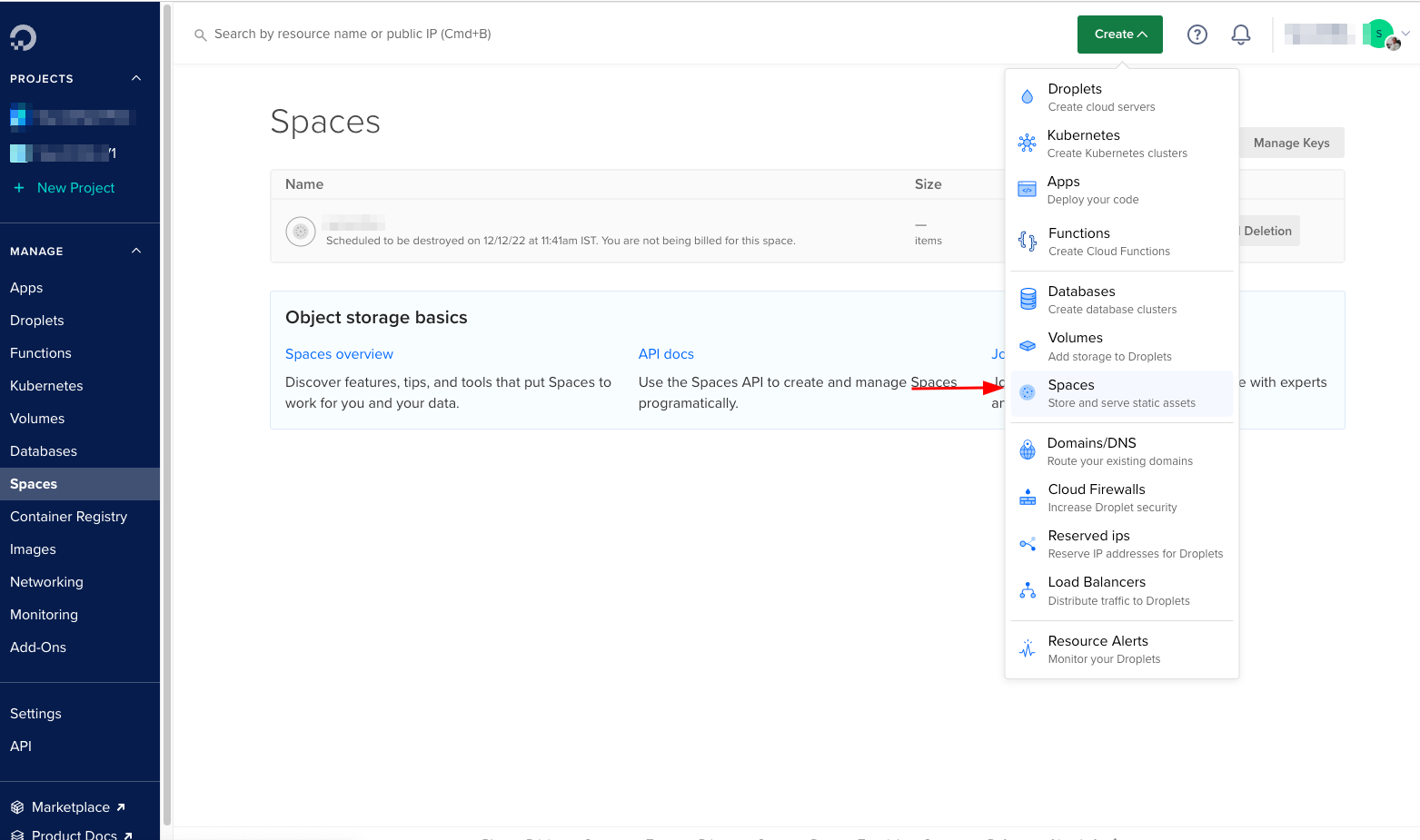
Task: Click the Domains/DNS globe icon
Action: point(1028,450)
